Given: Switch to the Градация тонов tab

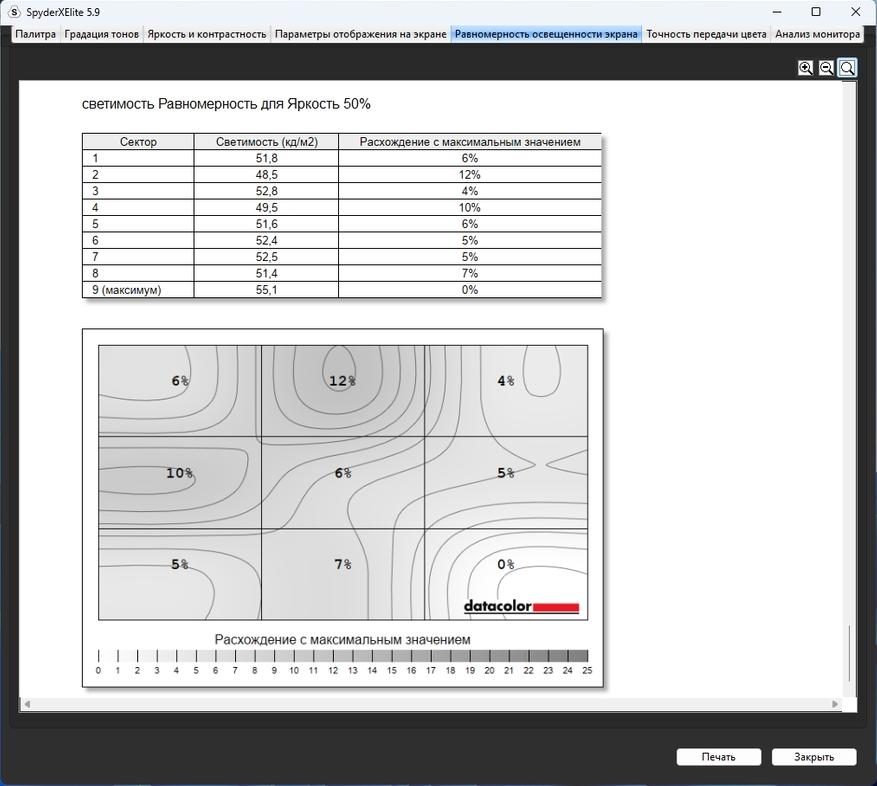Looking at the screenshot, I should [x=101, y=34].
